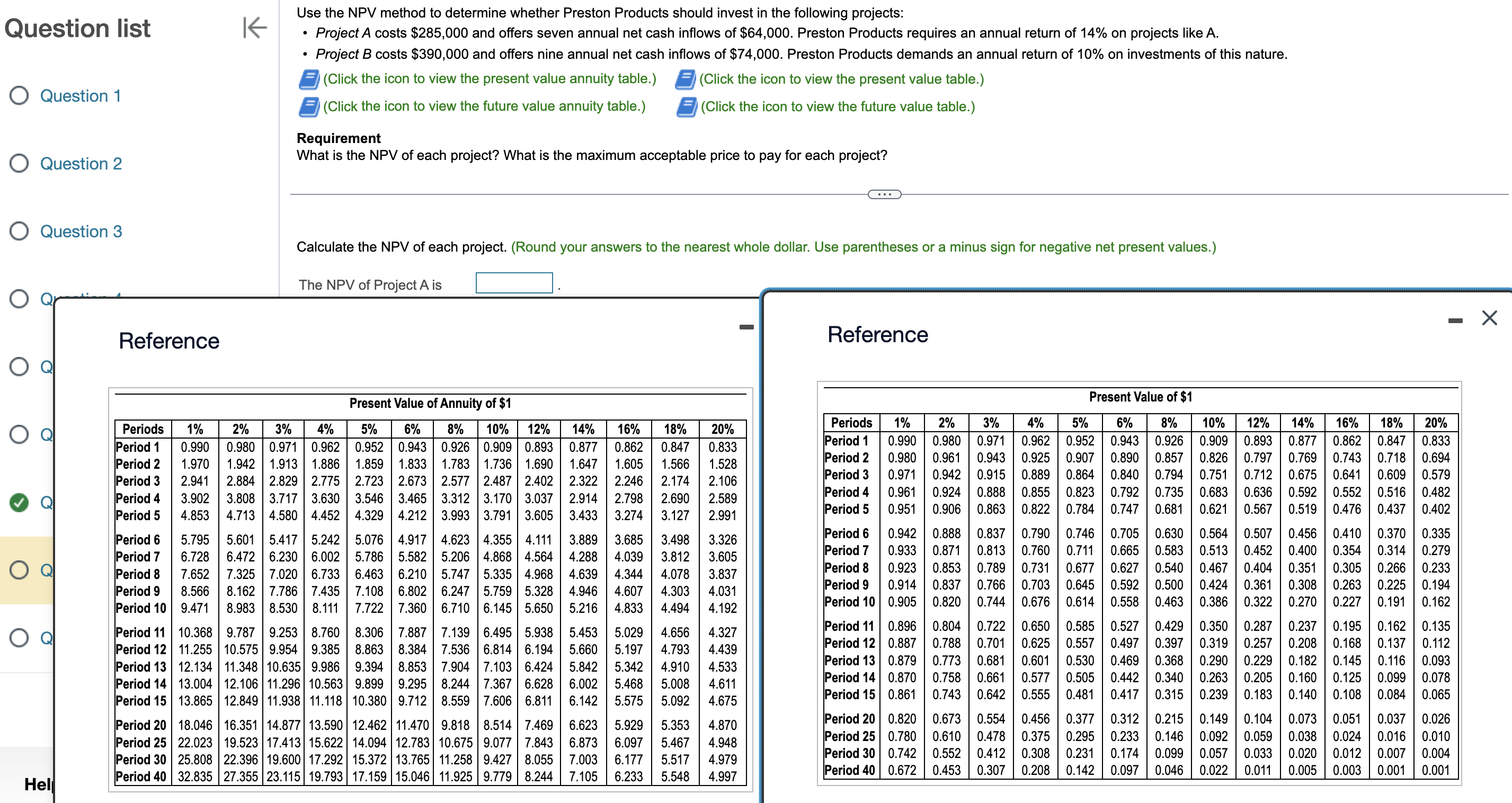Click the NPV of Project A input box
Viewport: 1512px width, 803px height.
[x=513, y=282]
